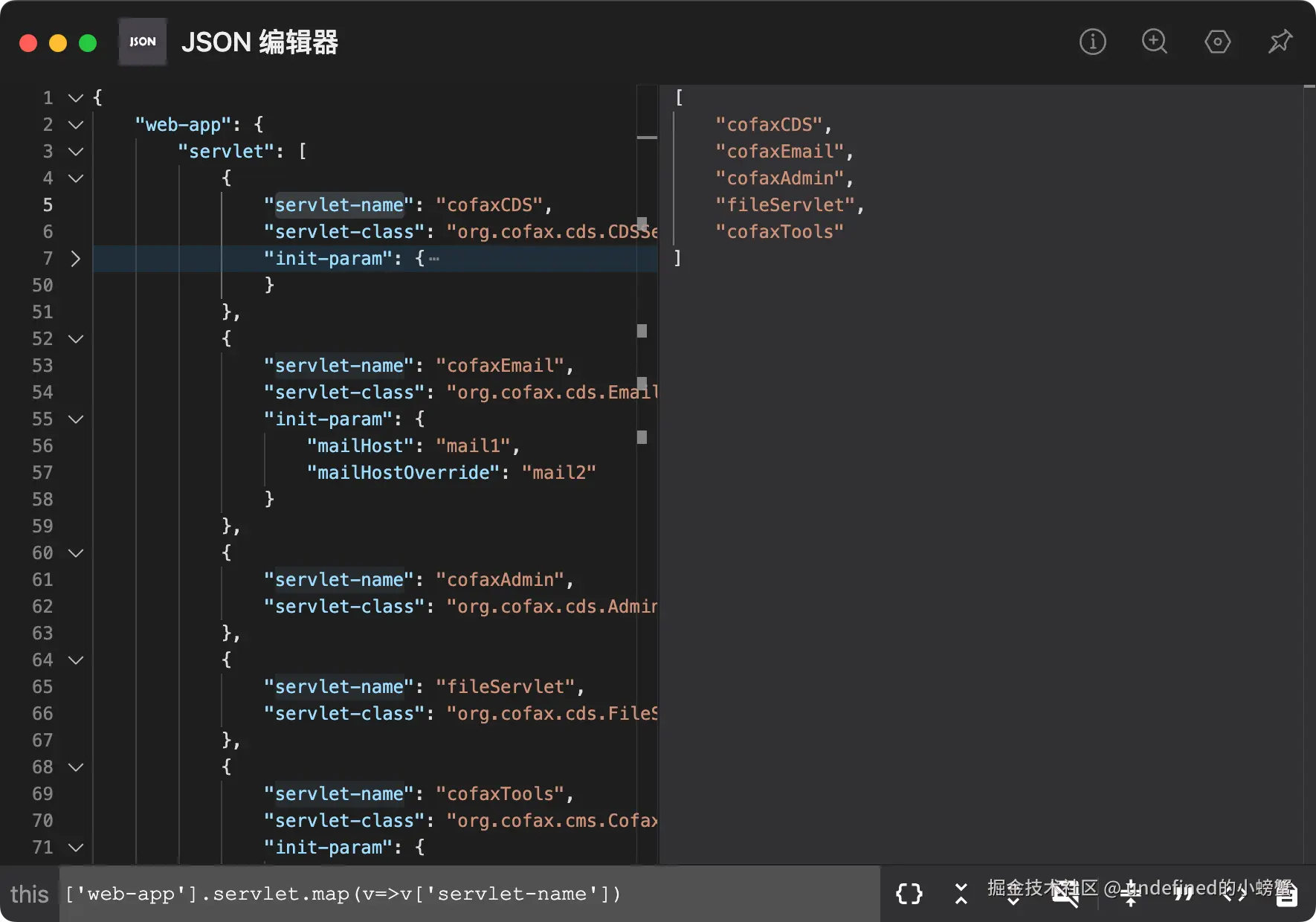This screenshot has height=922, width=1316.
Task: Click the "this" label before the query
Action: (x=30, y=894)
